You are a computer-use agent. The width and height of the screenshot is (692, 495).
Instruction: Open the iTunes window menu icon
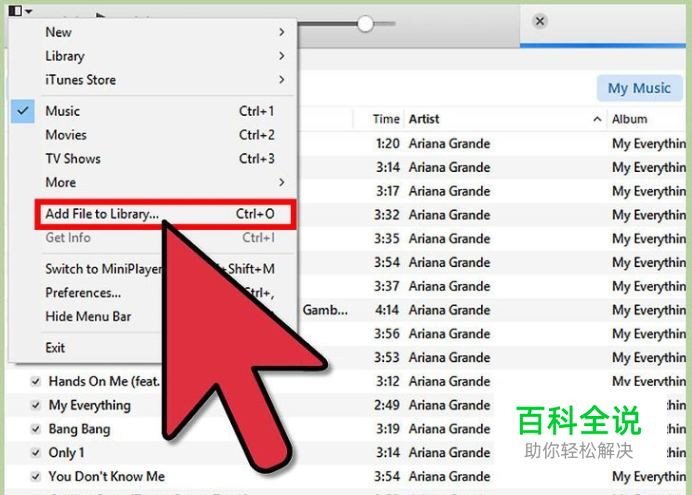click(x=15, y=10)
